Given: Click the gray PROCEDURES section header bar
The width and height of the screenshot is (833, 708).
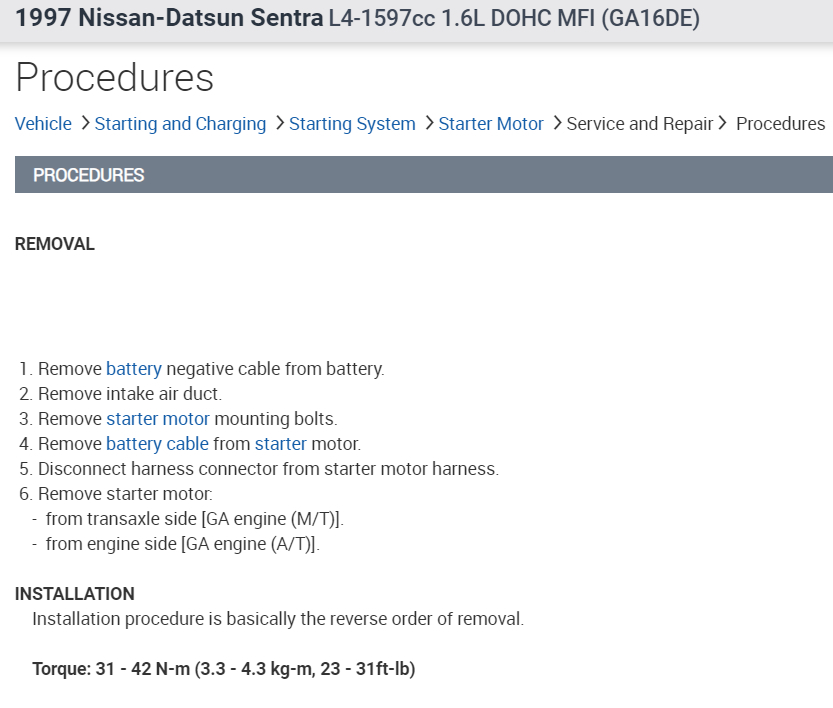Looking at the screenshot, I should (424, 175).
